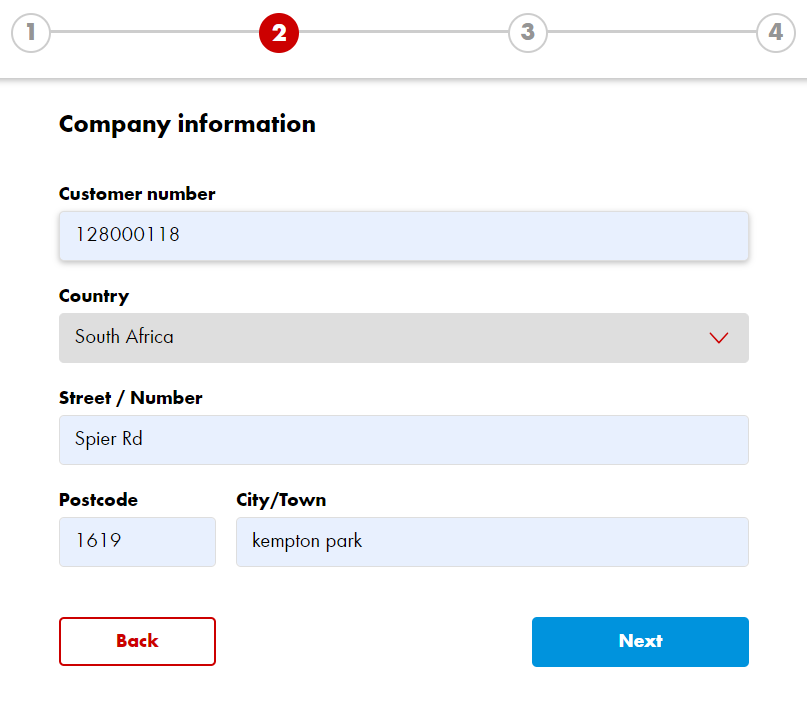Go to step 1 in the progress indicator
The height and width of the screenshot is (702, 807).
pos(31,33)
